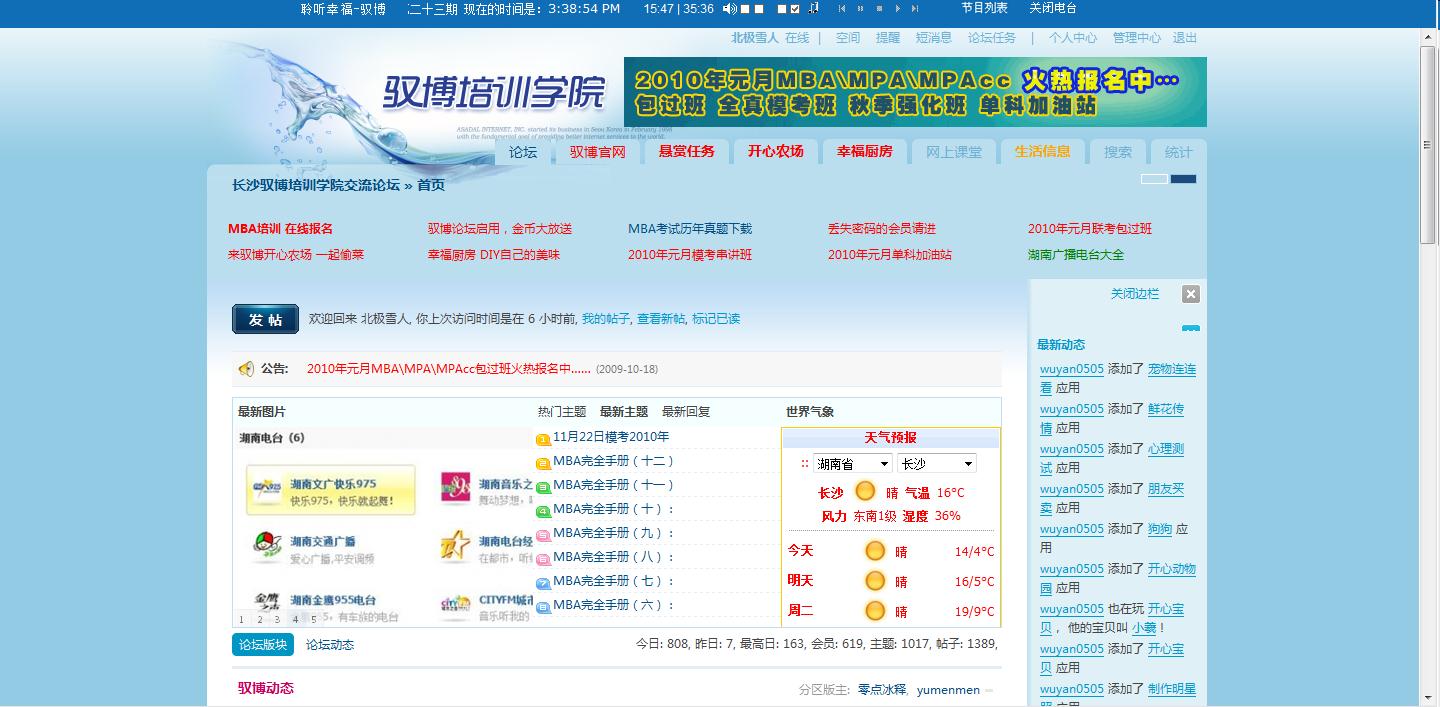Open the 在线 status dropdown
Screen dimensions: 1440x707
pos(797,38)
